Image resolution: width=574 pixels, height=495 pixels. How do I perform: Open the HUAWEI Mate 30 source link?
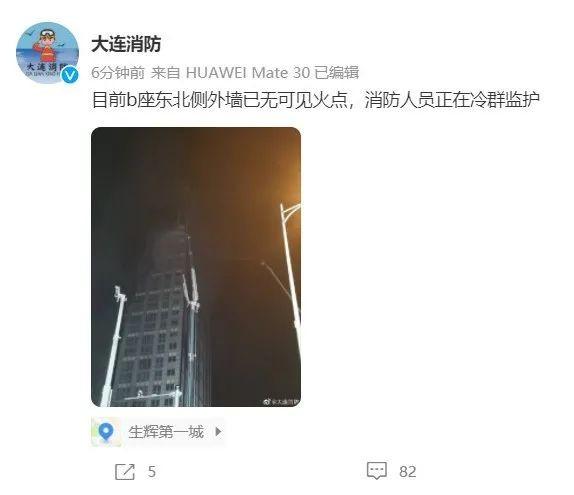point(248,73)
